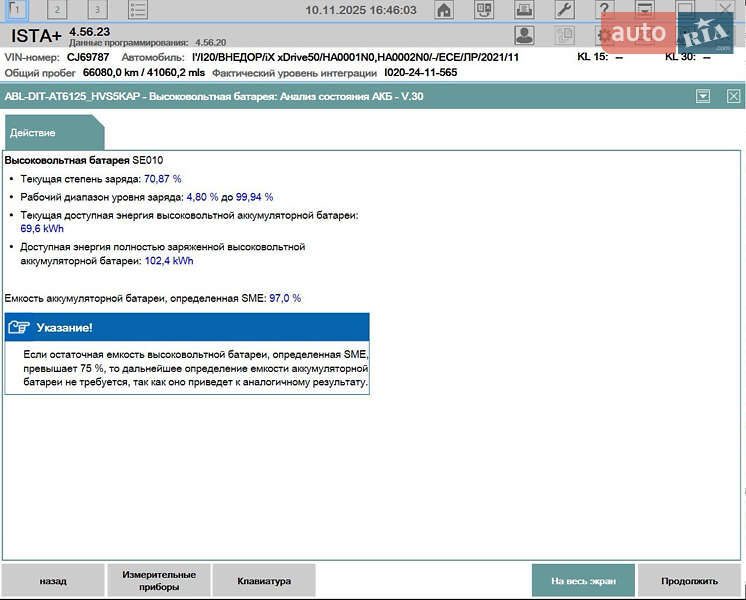Collapse panel with header dropdown arrow
746x600 pixels.
[x=703, y=96]
